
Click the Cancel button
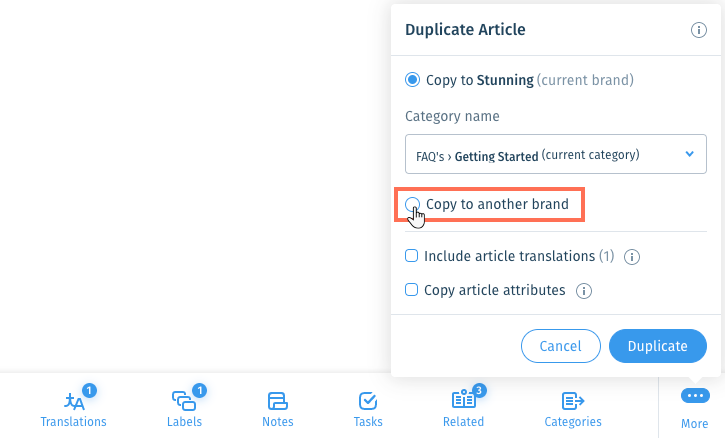[x=560, y=346]
